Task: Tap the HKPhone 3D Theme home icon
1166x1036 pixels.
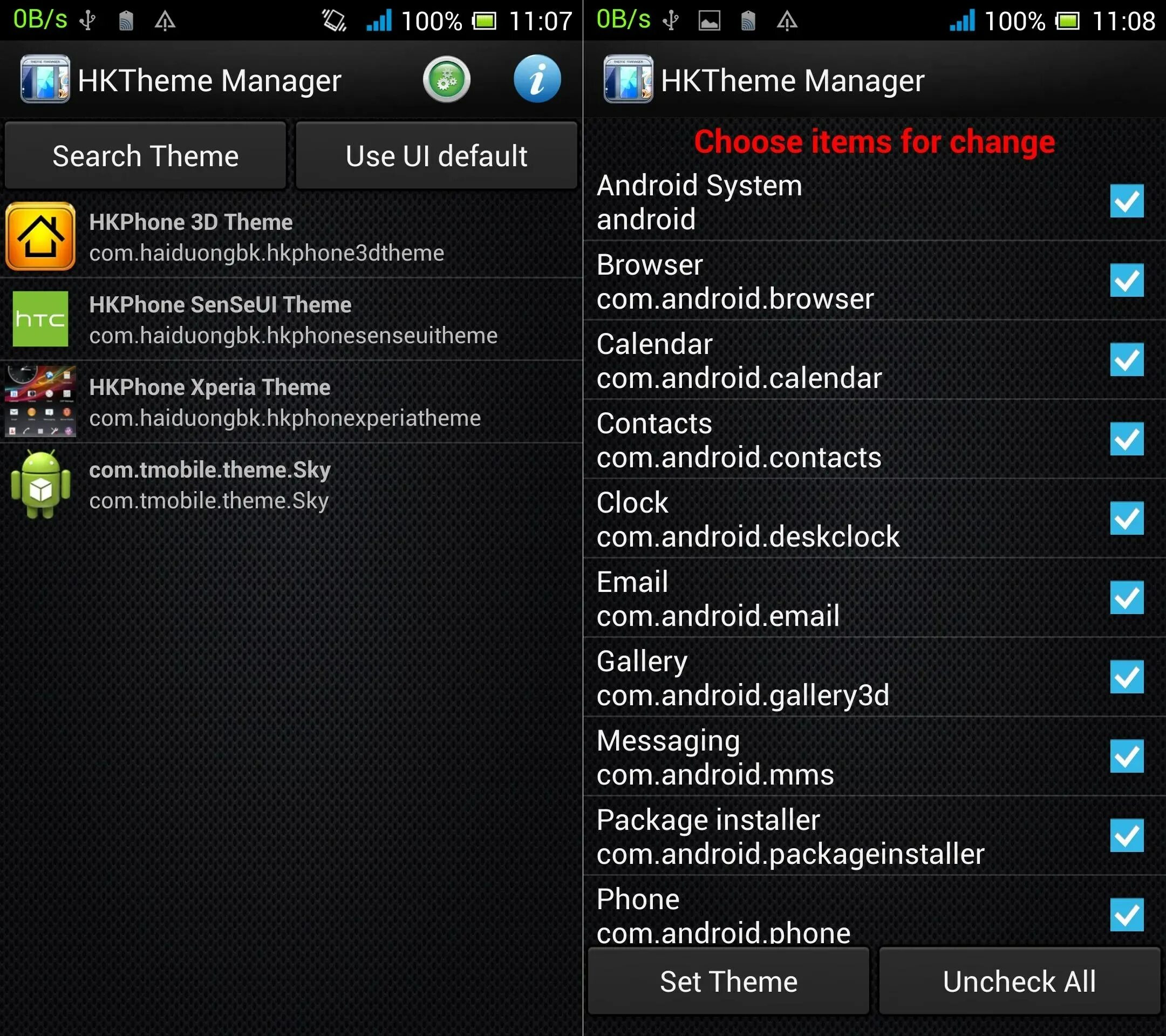Action: click(40, 236)
